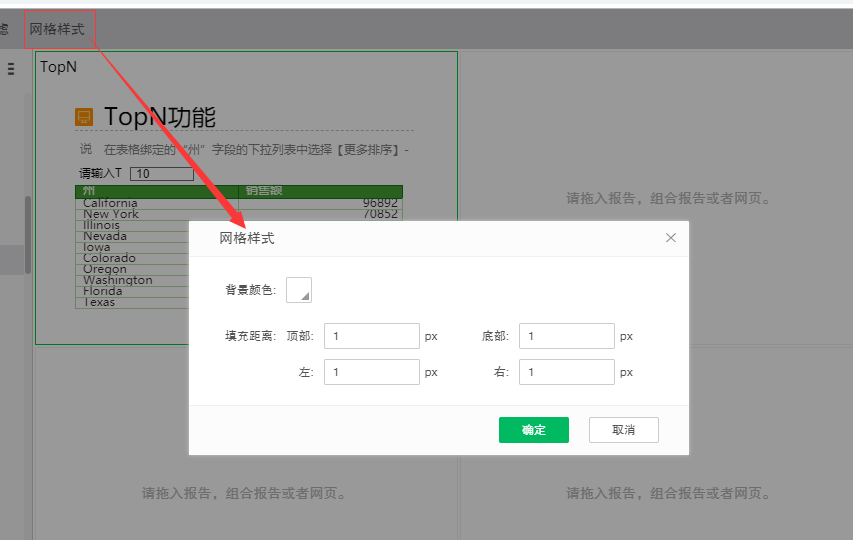Click the 顶部 padding input field

[x=371, y=336]
